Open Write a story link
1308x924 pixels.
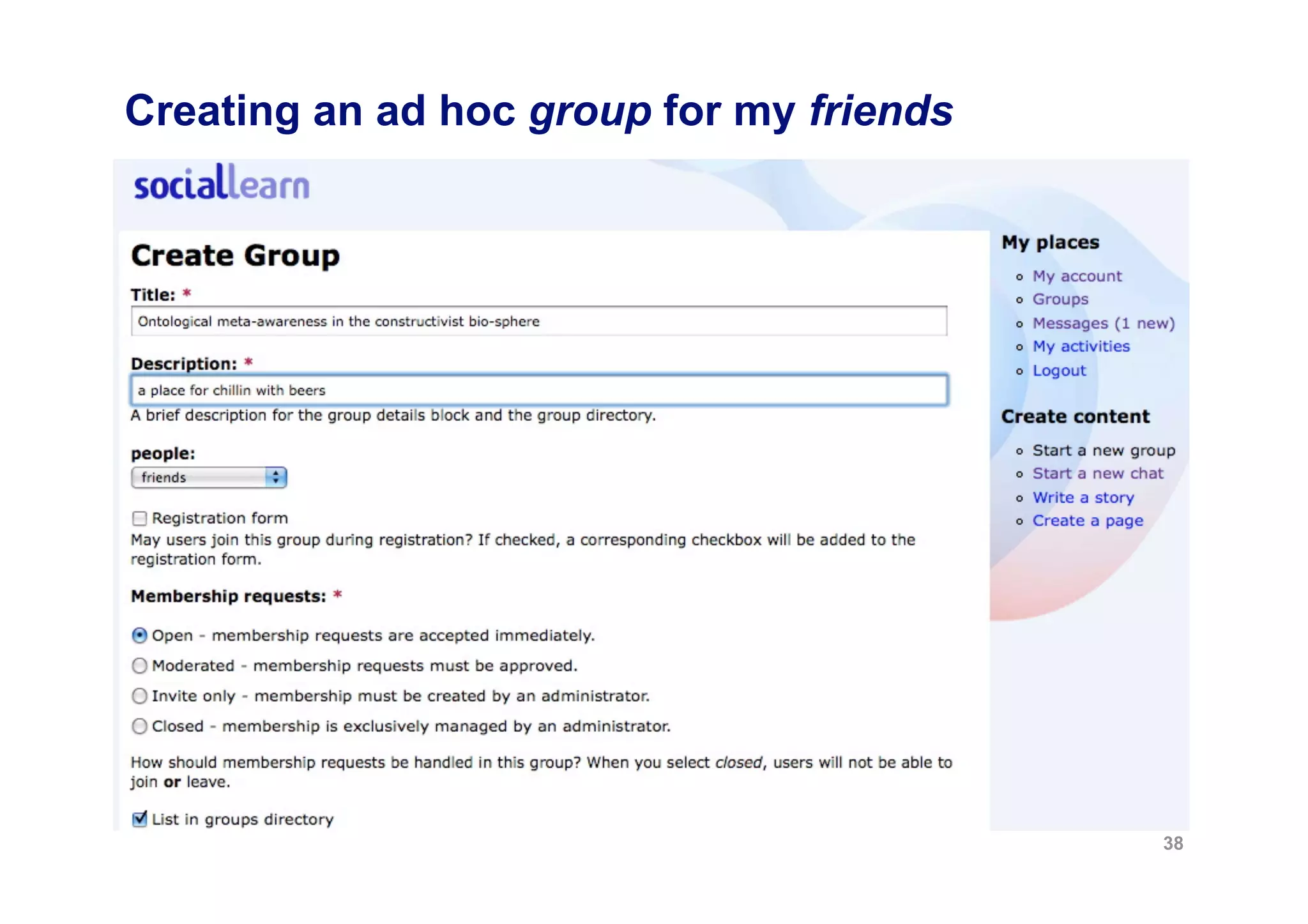1083,497
